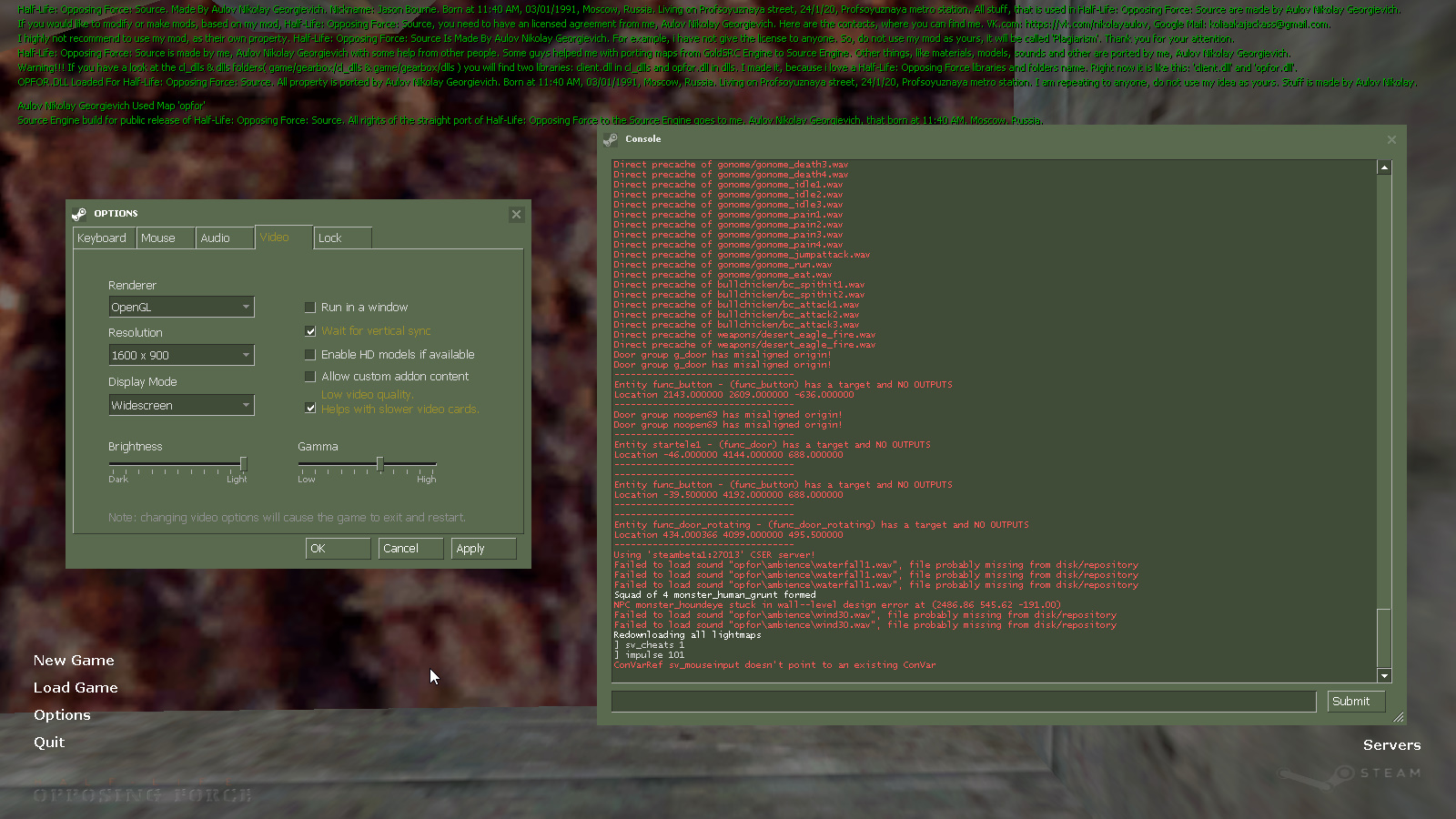Click Apply in the Options dialog
1456x819 pixels.
coord(483,549)
